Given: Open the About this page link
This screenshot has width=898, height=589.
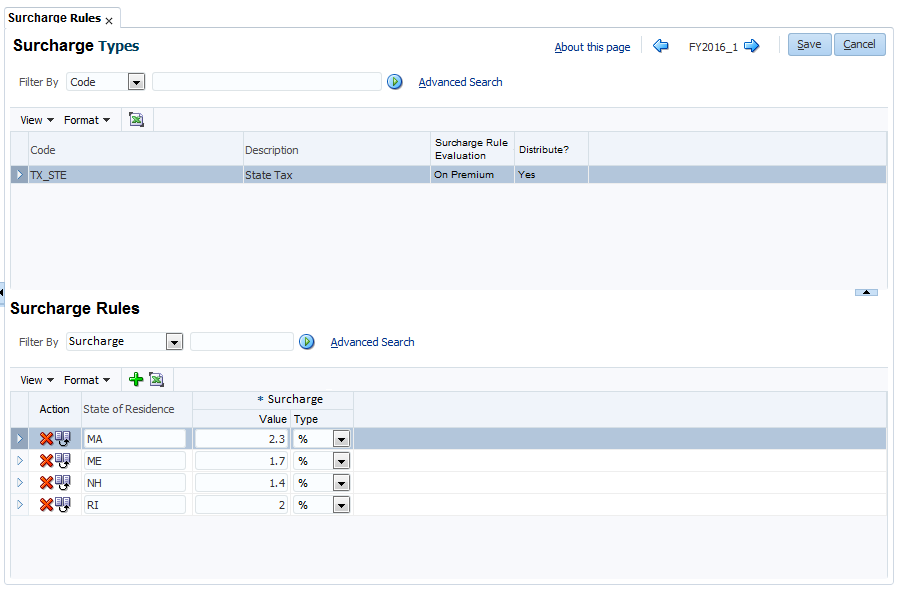Looking at the screenshot, I should tap(592, 47).
